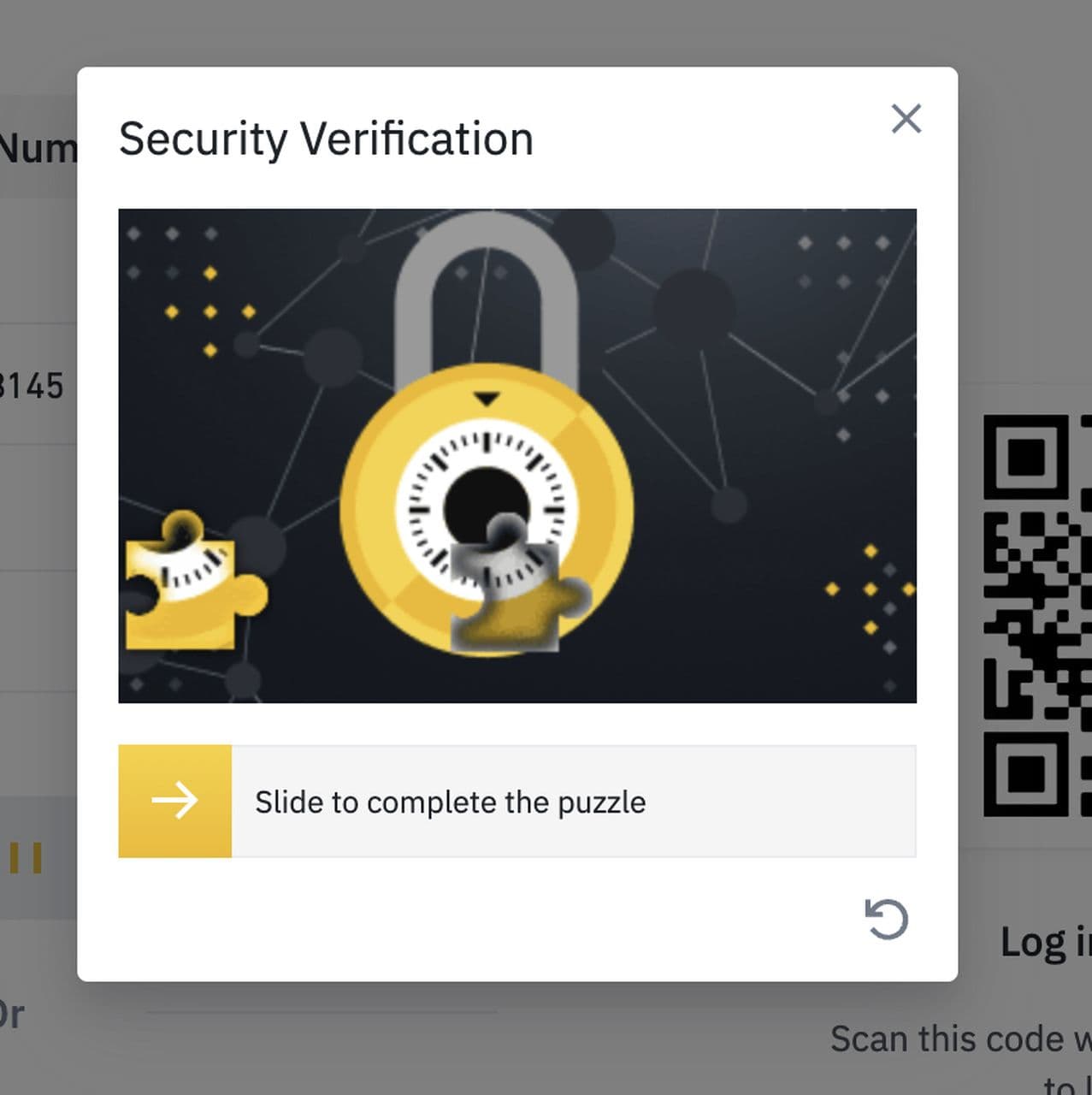This screenshot has width=1092, height=1095.
Task: Click the black triangle marker above the dial
Action: [487, 399]
